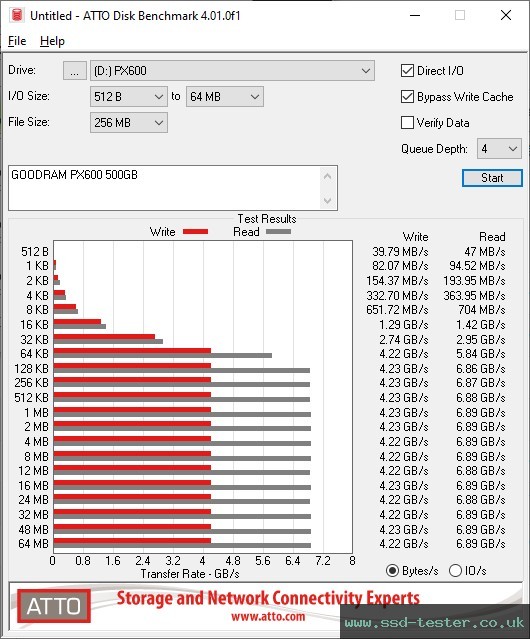This screenshot has width=530, height=639.
Task: Click the ATTO logo in the banner
Action: [54, 606]
